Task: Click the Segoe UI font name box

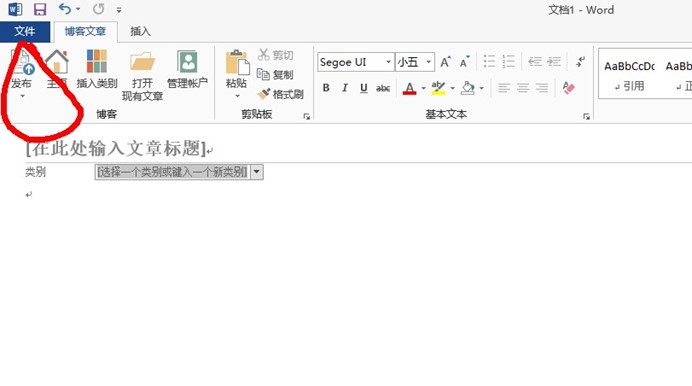Action: click(x=351, y=62)
